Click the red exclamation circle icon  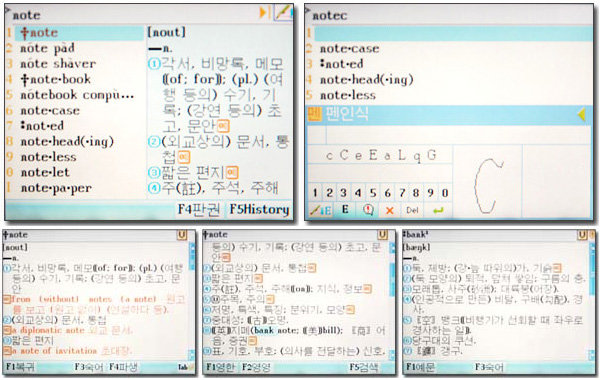click(x=368, y=210)
